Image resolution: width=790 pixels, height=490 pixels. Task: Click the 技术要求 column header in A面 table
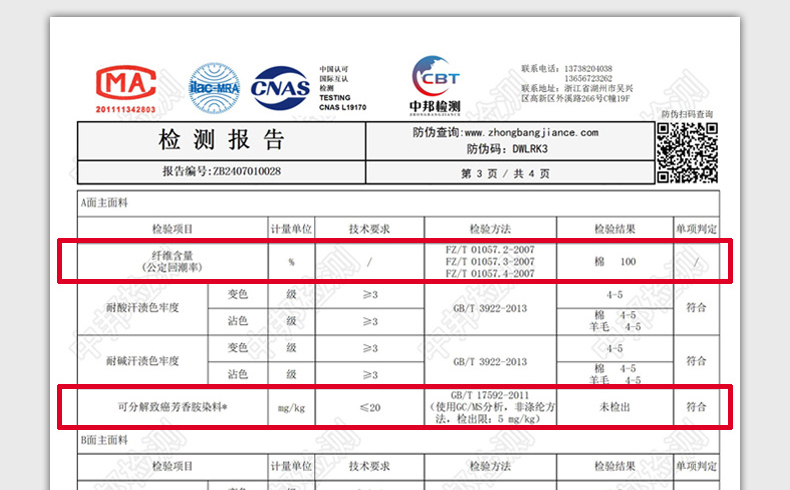(369, 228)
